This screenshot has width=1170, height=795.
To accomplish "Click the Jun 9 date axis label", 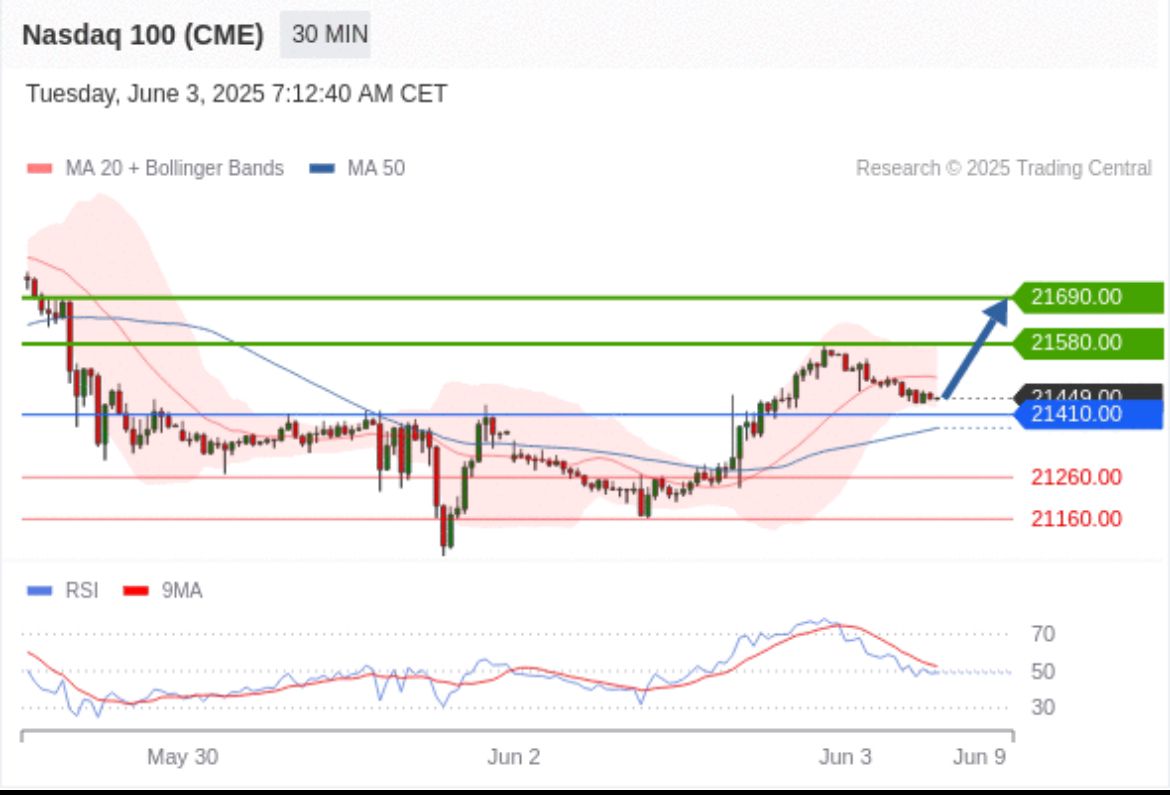I will pos(979,757).
